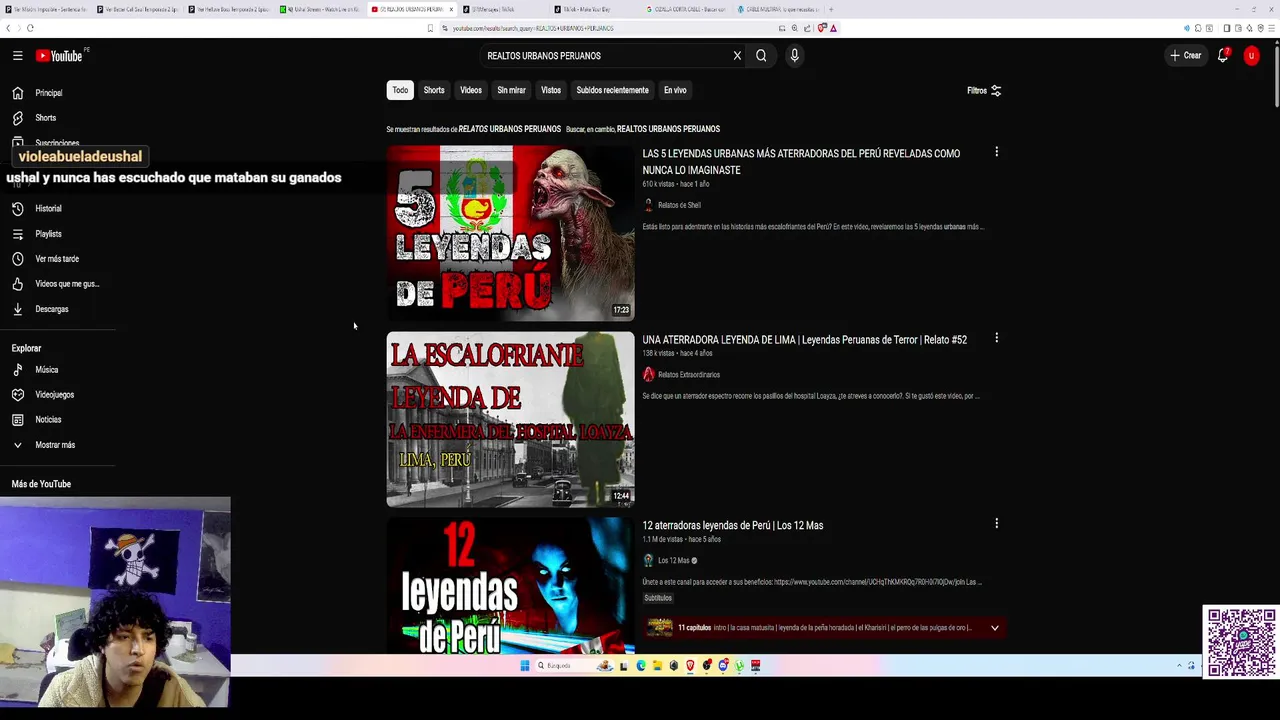Select the Videos filter chip

pyautogui.click(x=471, y=90)
